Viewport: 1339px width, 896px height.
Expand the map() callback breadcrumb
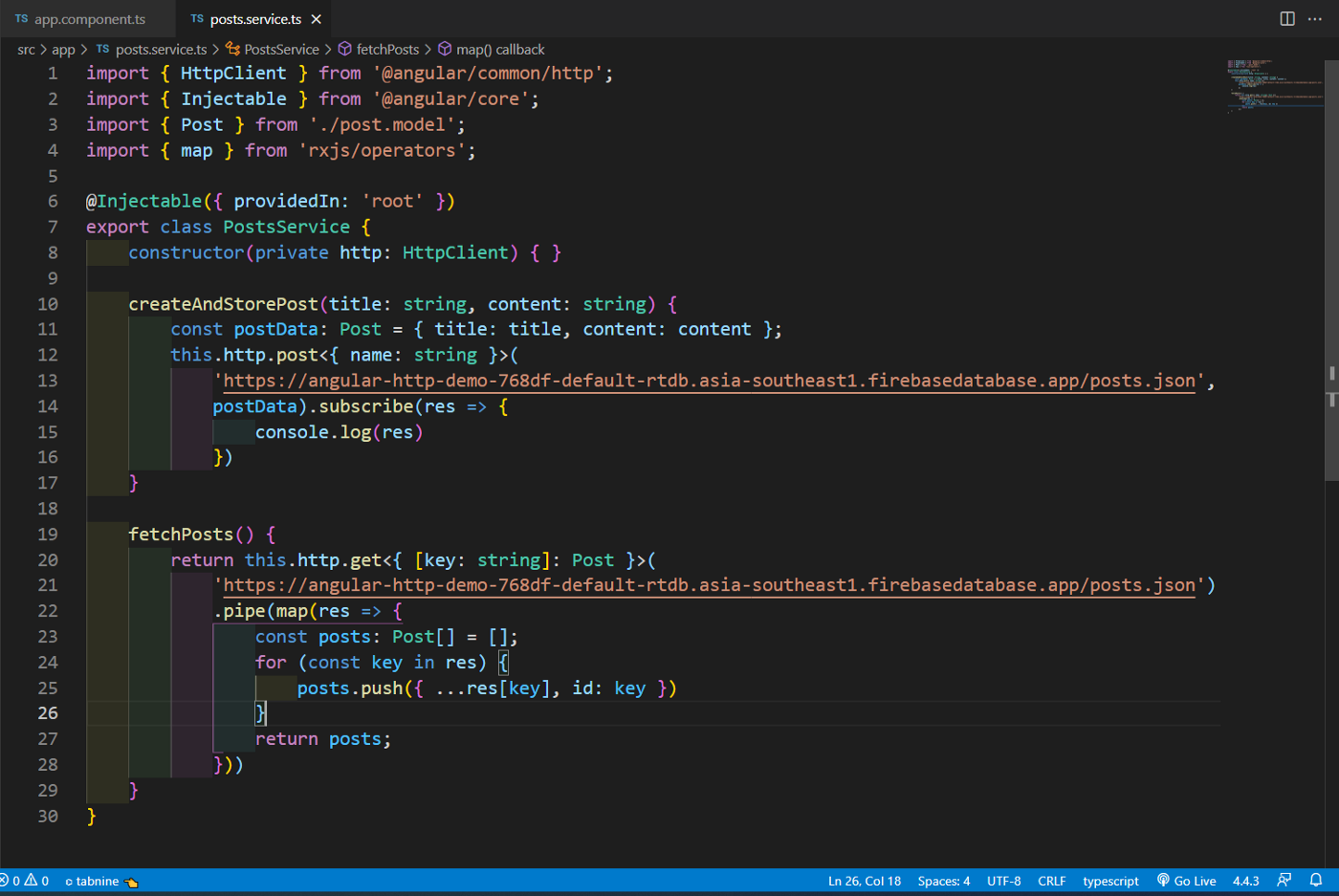pos(492,50)
